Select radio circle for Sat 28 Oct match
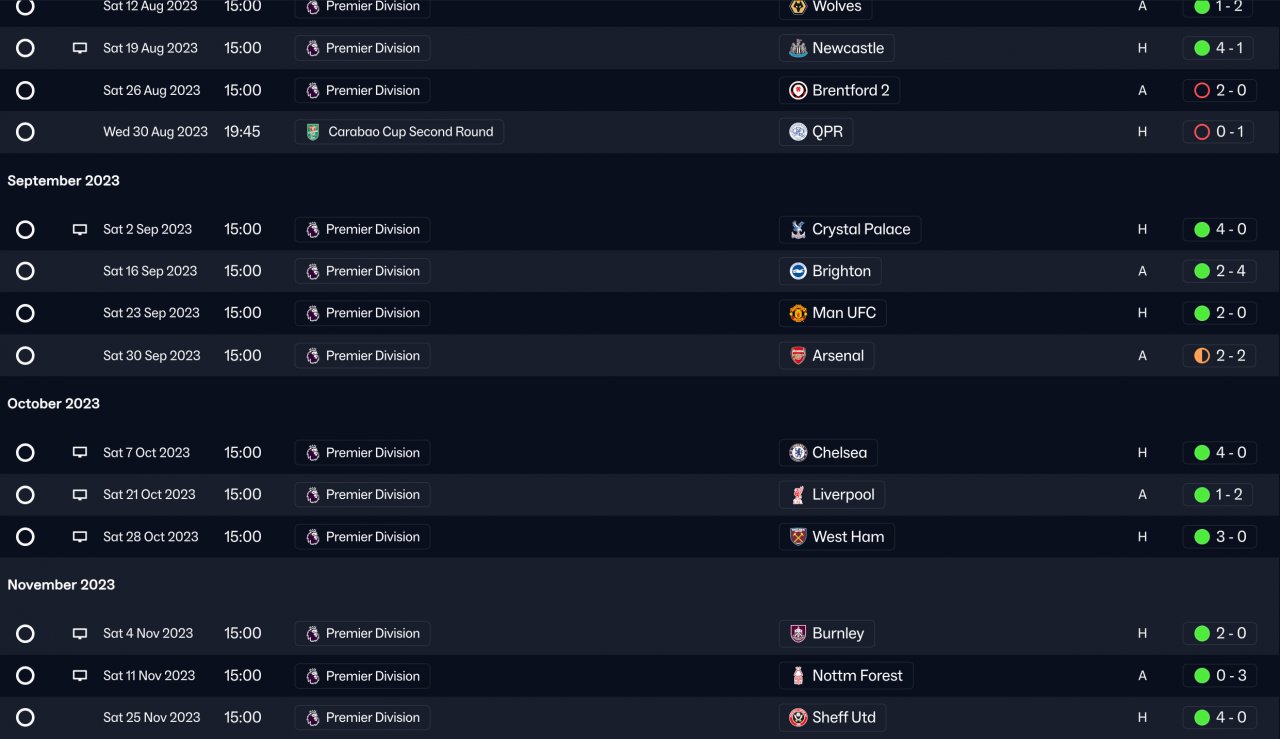 25,537
